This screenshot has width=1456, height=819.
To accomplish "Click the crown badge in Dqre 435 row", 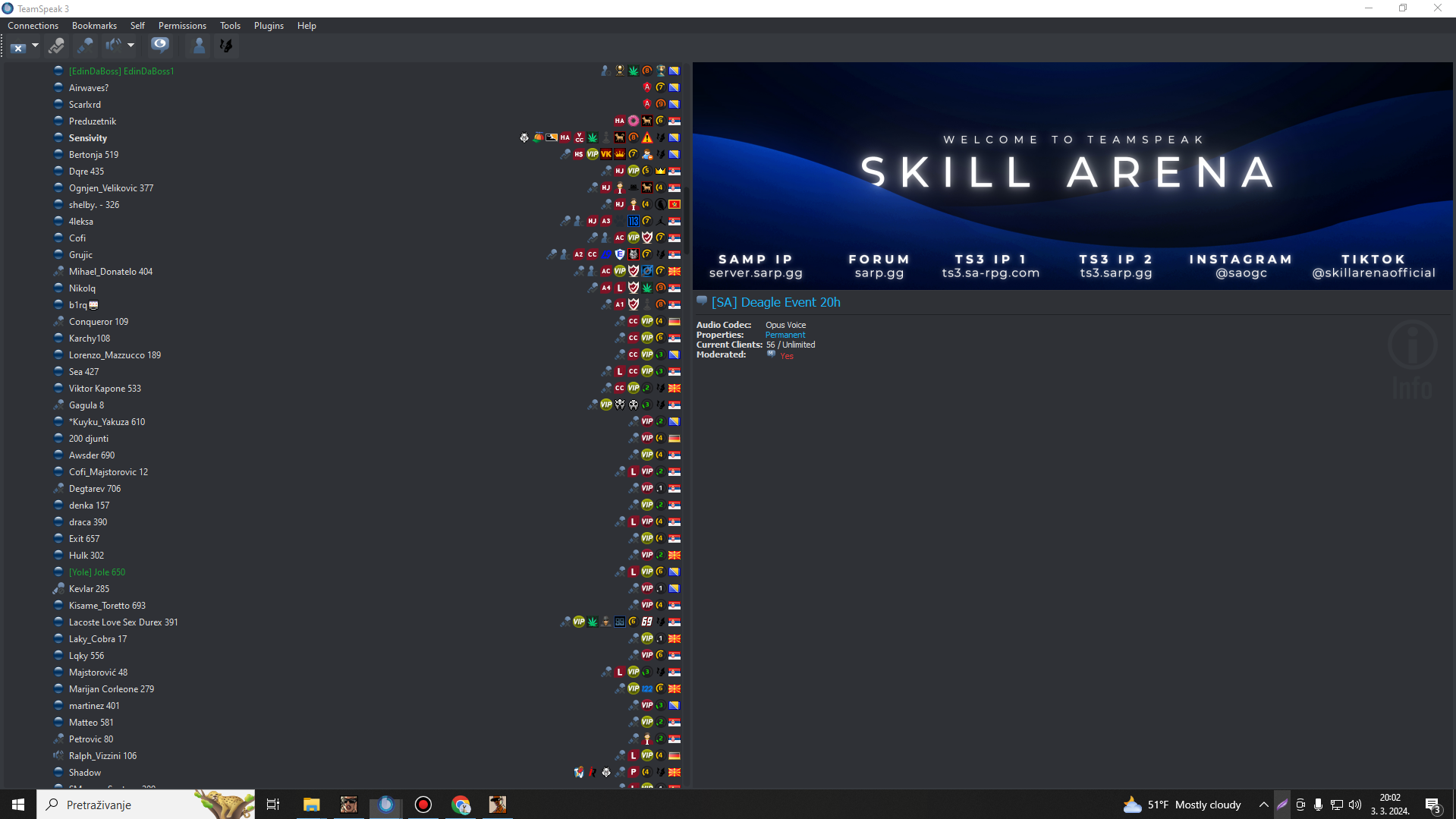I will pyautogui.click(x=661, y=172).
